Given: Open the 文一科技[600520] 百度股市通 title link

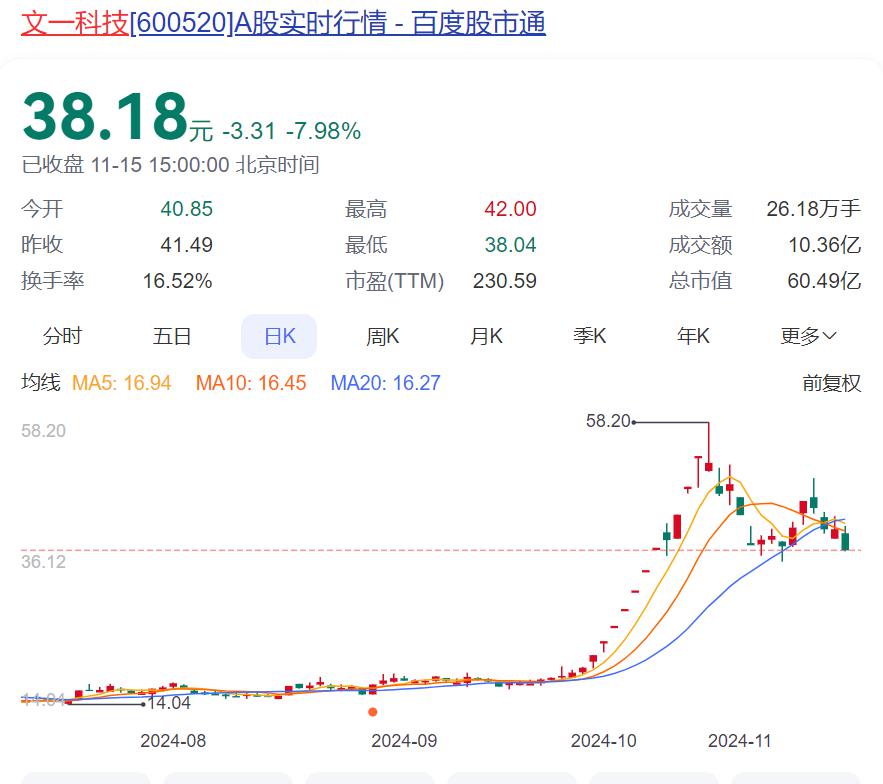Looking at the screenshot, I should coord(283,24).
